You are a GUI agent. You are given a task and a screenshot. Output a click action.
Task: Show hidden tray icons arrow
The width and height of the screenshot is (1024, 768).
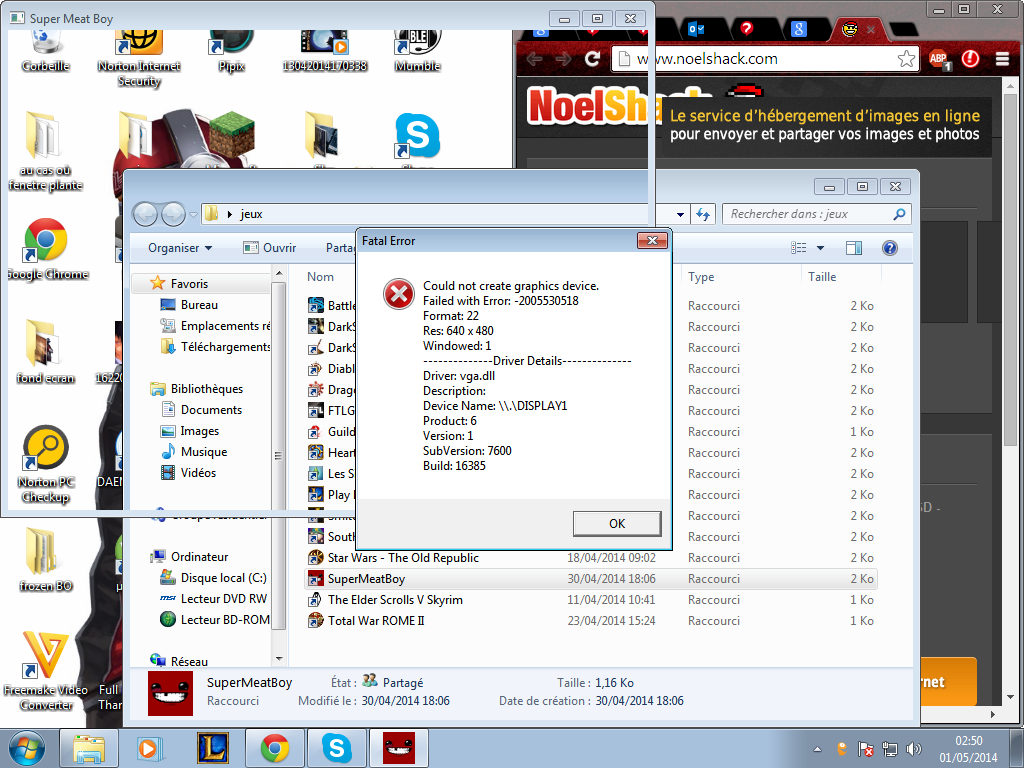click(817, 749)
